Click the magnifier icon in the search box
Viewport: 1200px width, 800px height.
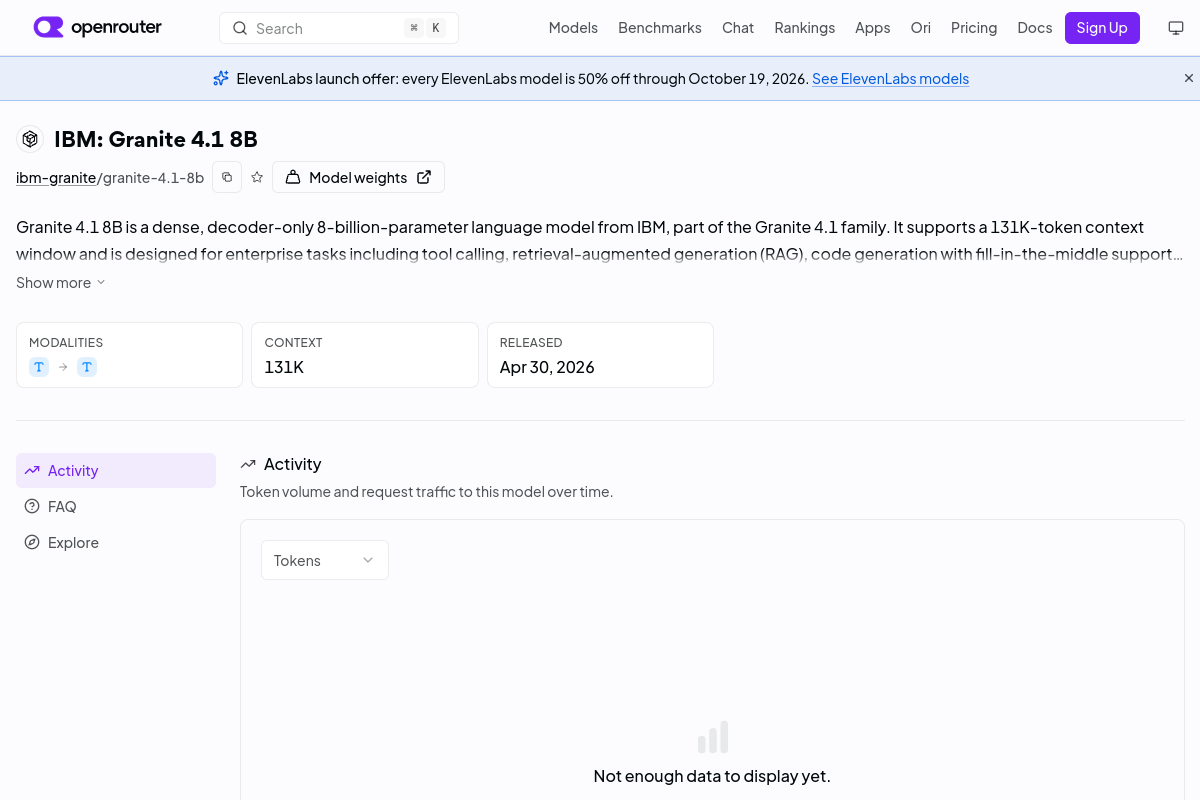pyautogui.click(x=240, y=28)
